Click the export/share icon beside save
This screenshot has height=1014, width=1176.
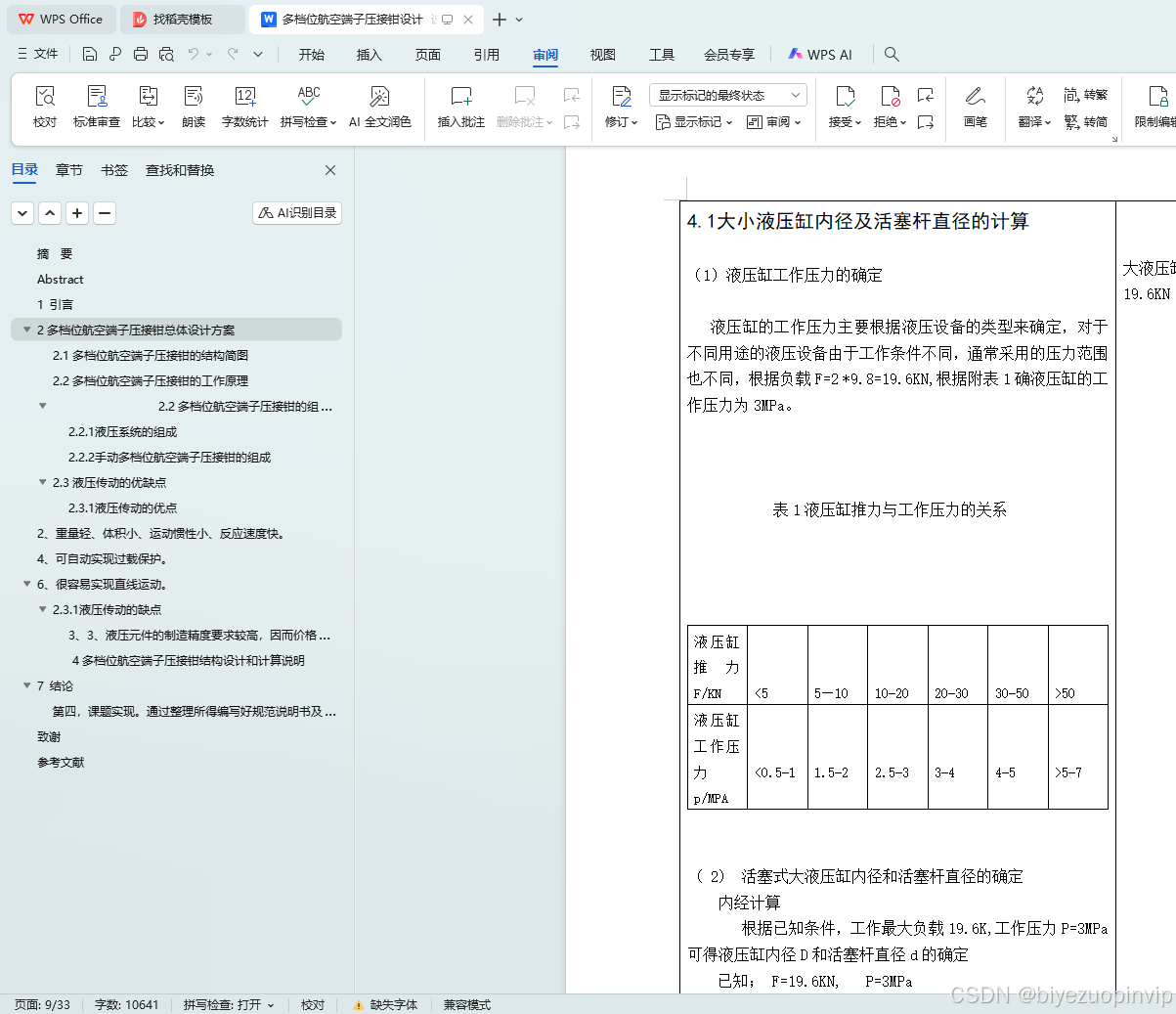tap(115, 55)
